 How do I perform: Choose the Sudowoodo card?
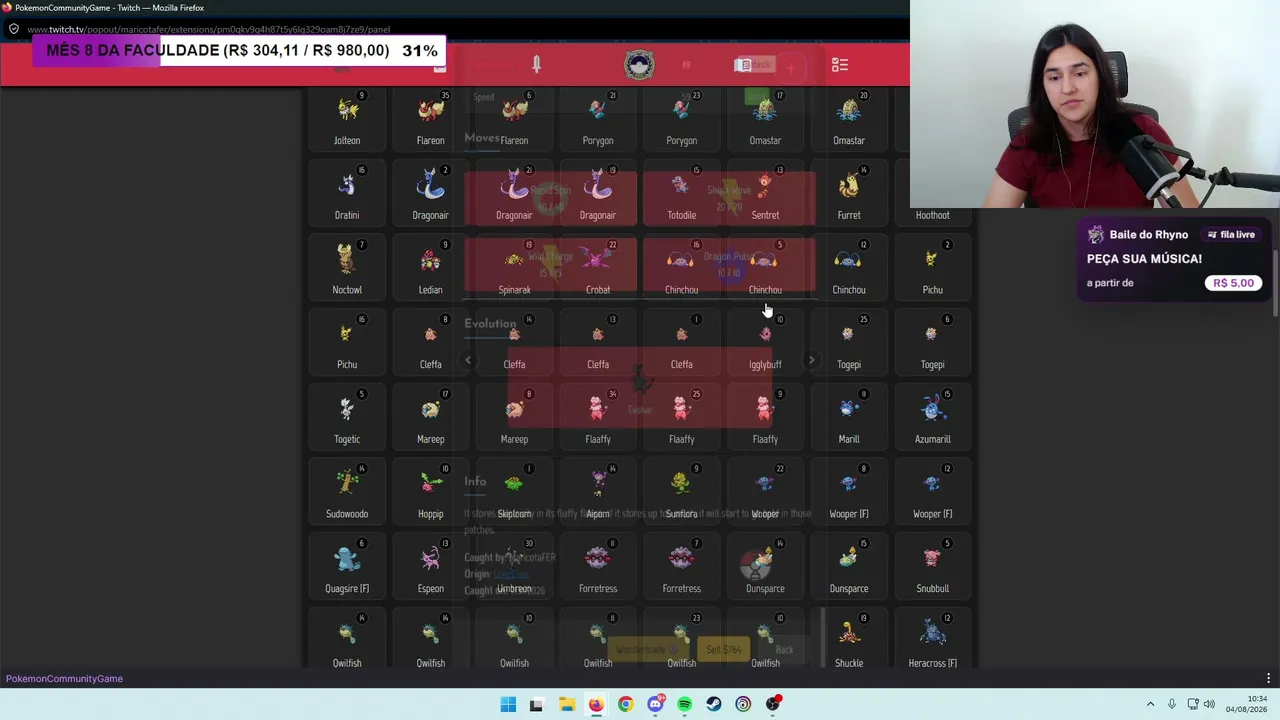tap(347, 493)
